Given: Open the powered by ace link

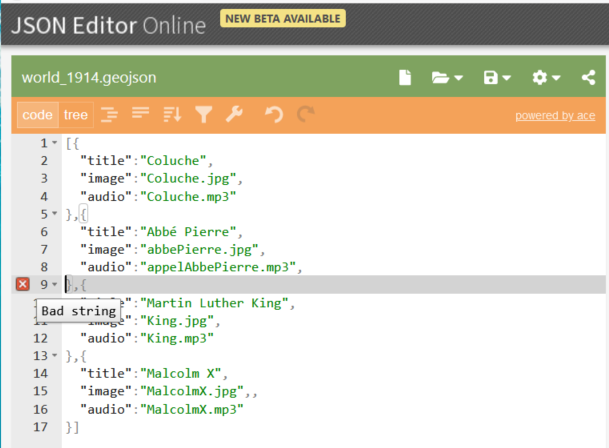Looking at the screenshot, I should [x=555, y=116].
